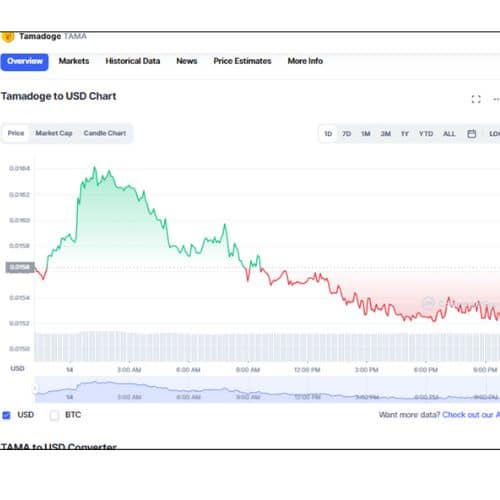Click the range navigator mini chart
The height and width of the screenshot is (500, 500).
[x=267, y=389]
